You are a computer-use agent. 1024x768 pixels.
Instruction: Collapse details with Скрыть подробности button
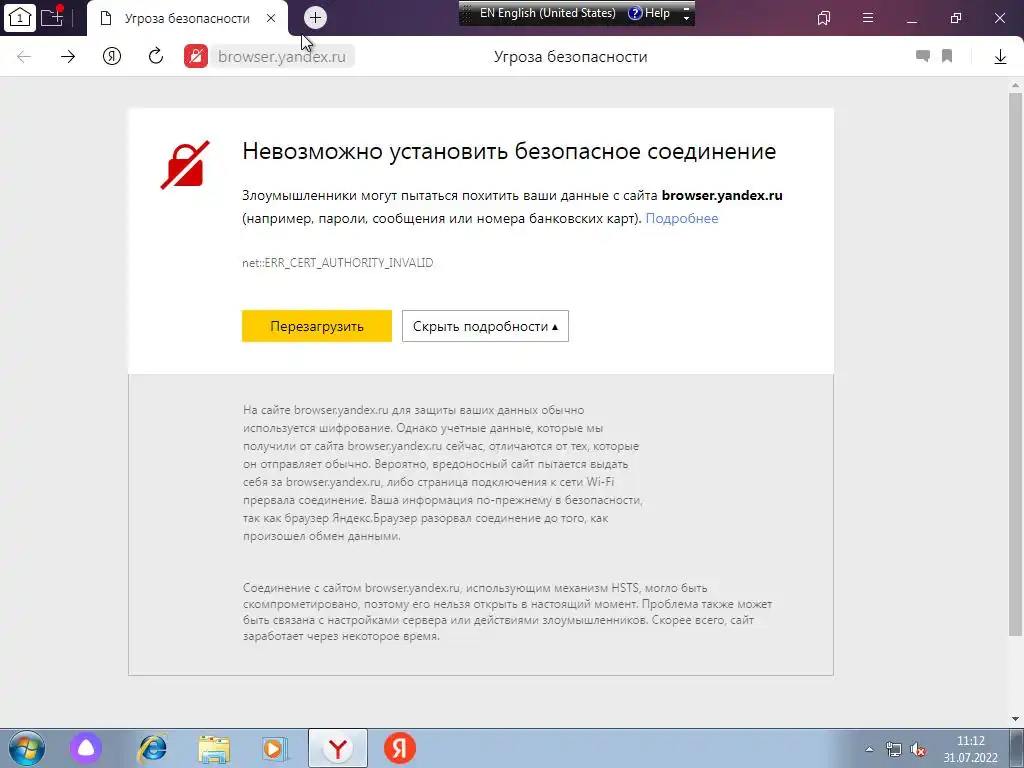pyautogui.click(x=485, y=326)
